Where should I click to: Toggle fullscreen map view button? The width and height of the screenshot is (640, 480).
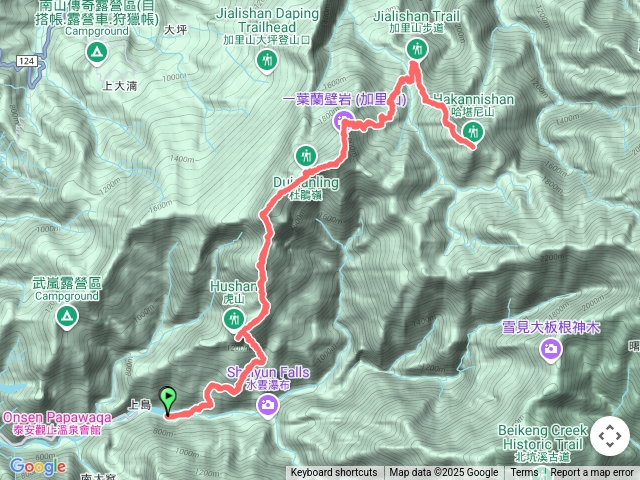(x=610, y=436)
